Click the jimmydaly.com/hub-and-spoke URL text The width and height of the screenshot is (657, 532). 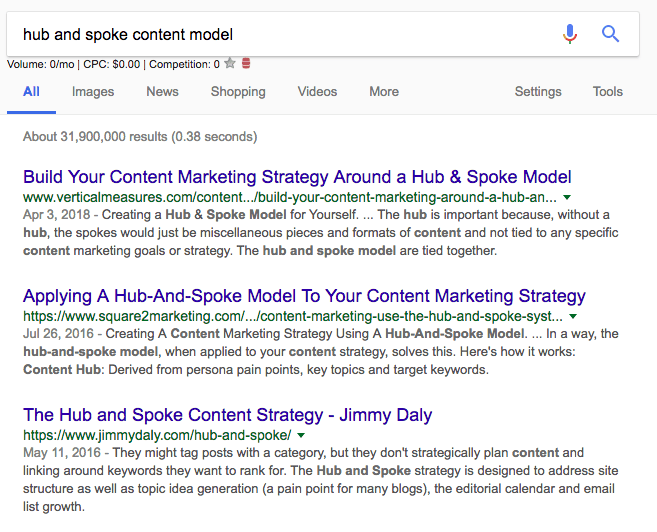point(157,436)
